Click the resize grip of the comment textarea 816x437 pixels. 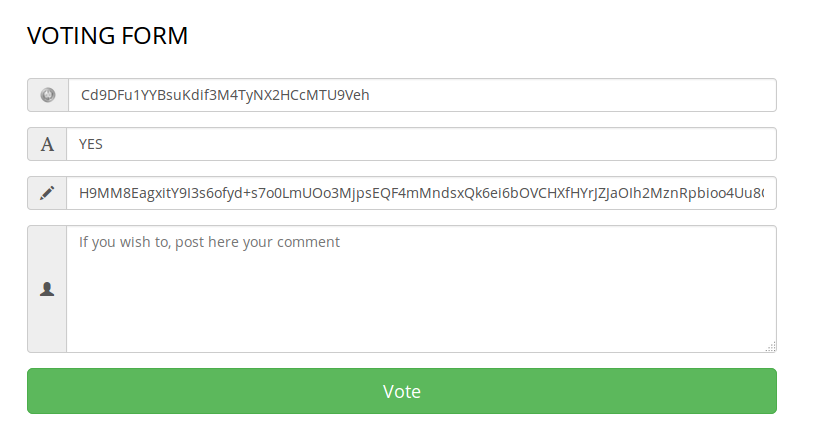pos(771,347)
